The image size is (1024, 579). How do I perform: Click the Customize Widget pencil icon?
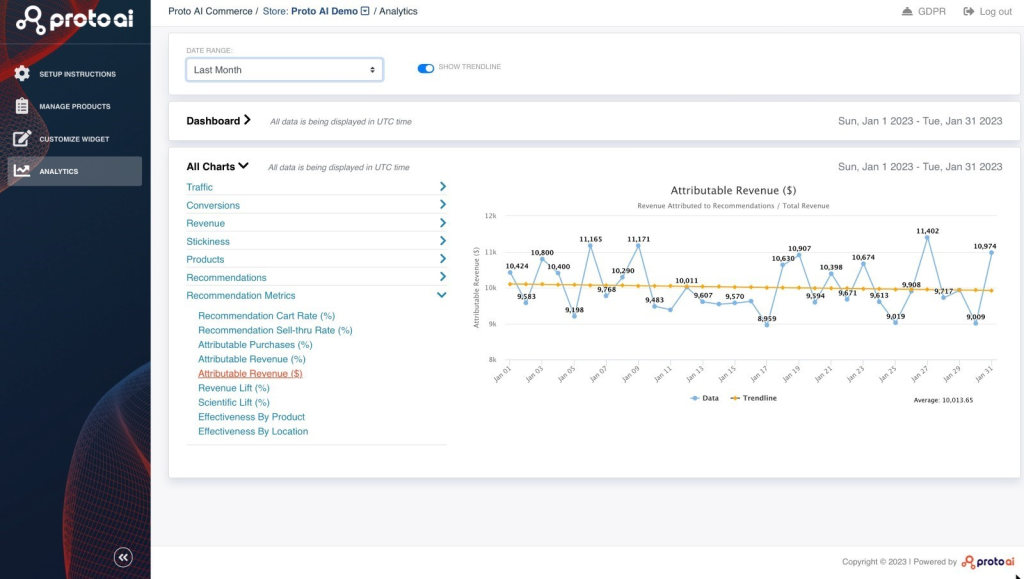(22, 138)
